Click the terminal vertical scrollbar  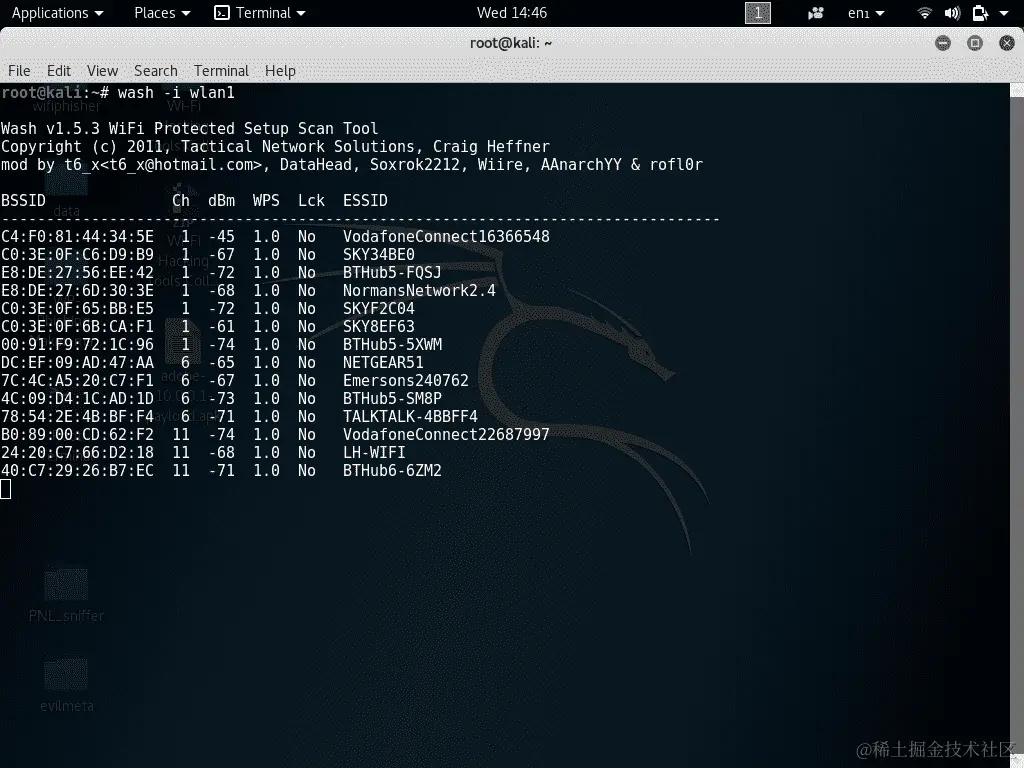click(1017, 424)
